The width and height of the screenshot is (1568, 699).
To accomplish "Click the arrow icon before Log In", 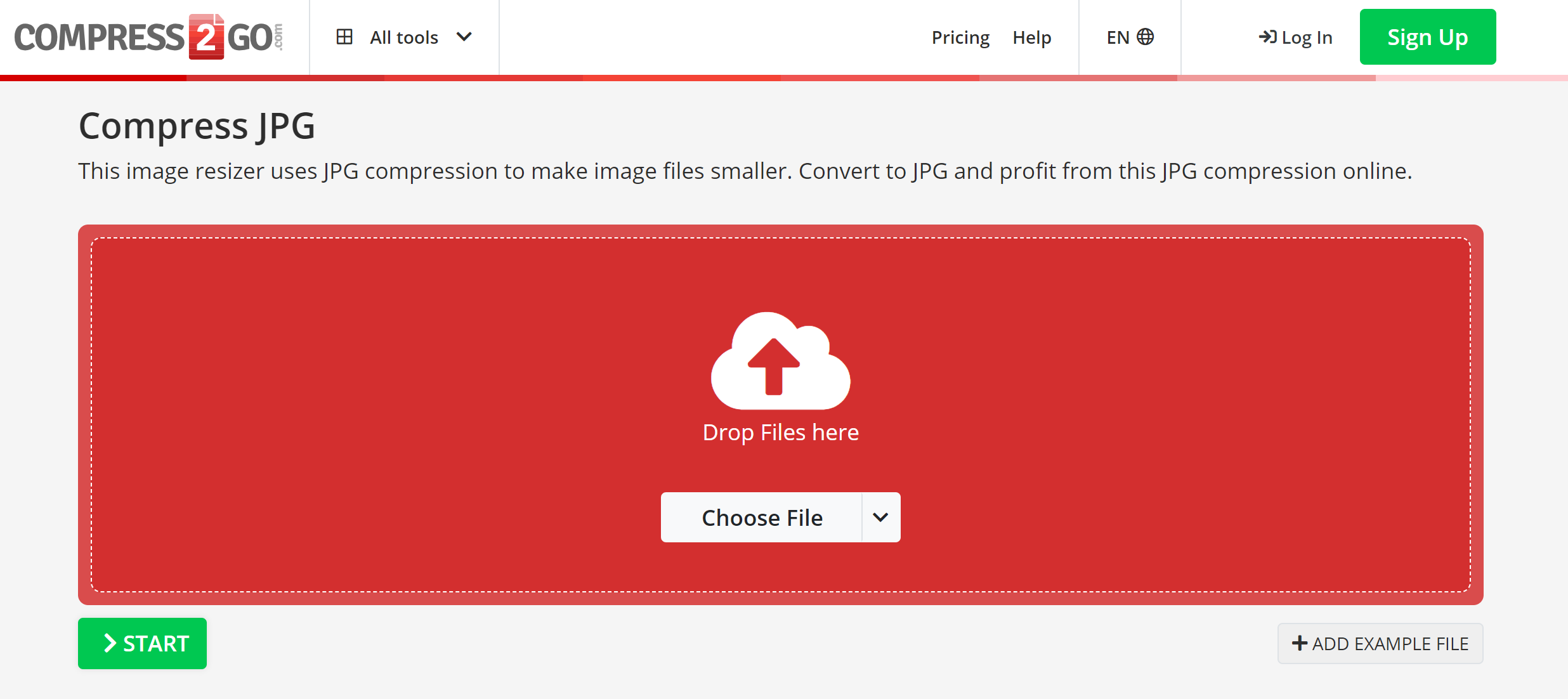I will [1267, 37].
